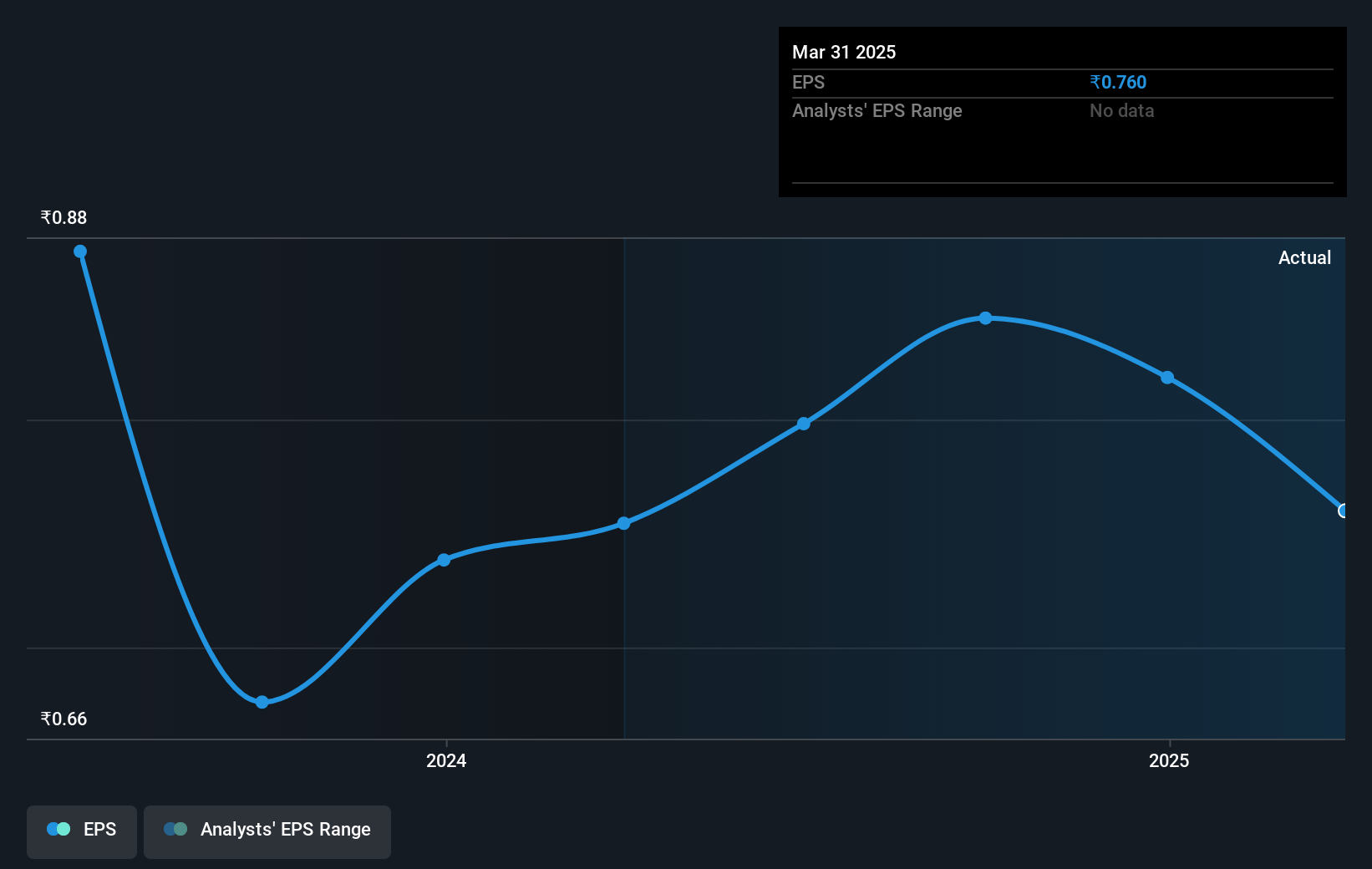Toggle the EPS legend series
Screen dimensions: 1372x869
point(82,831)
